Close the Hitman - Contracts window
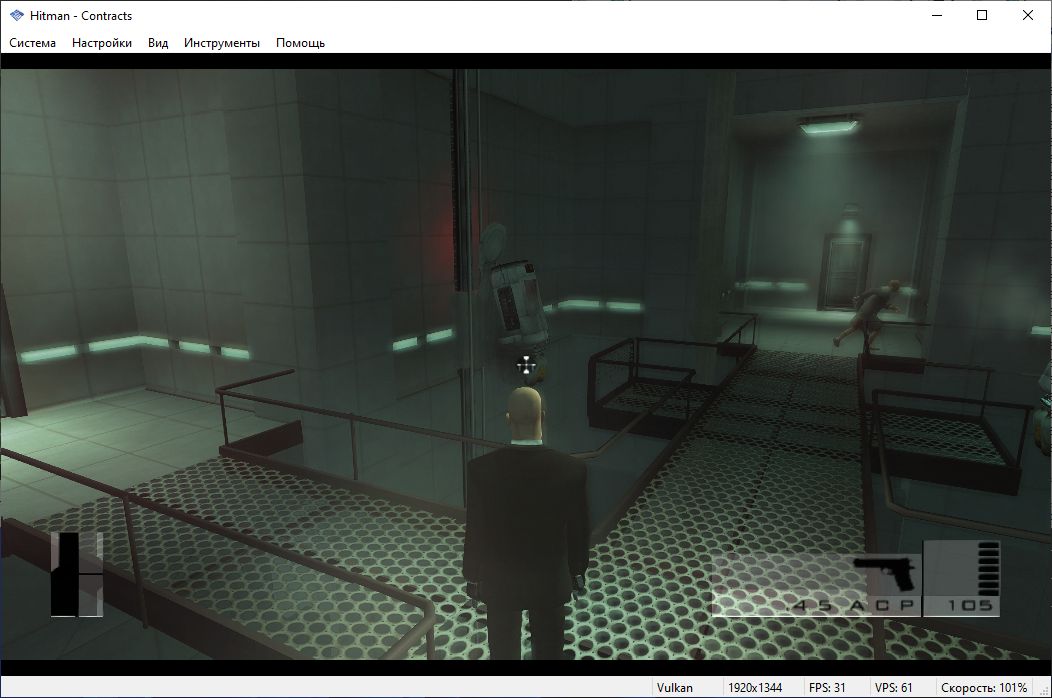This screenshot has height=698, width=1052. [x=1028, y=15]
